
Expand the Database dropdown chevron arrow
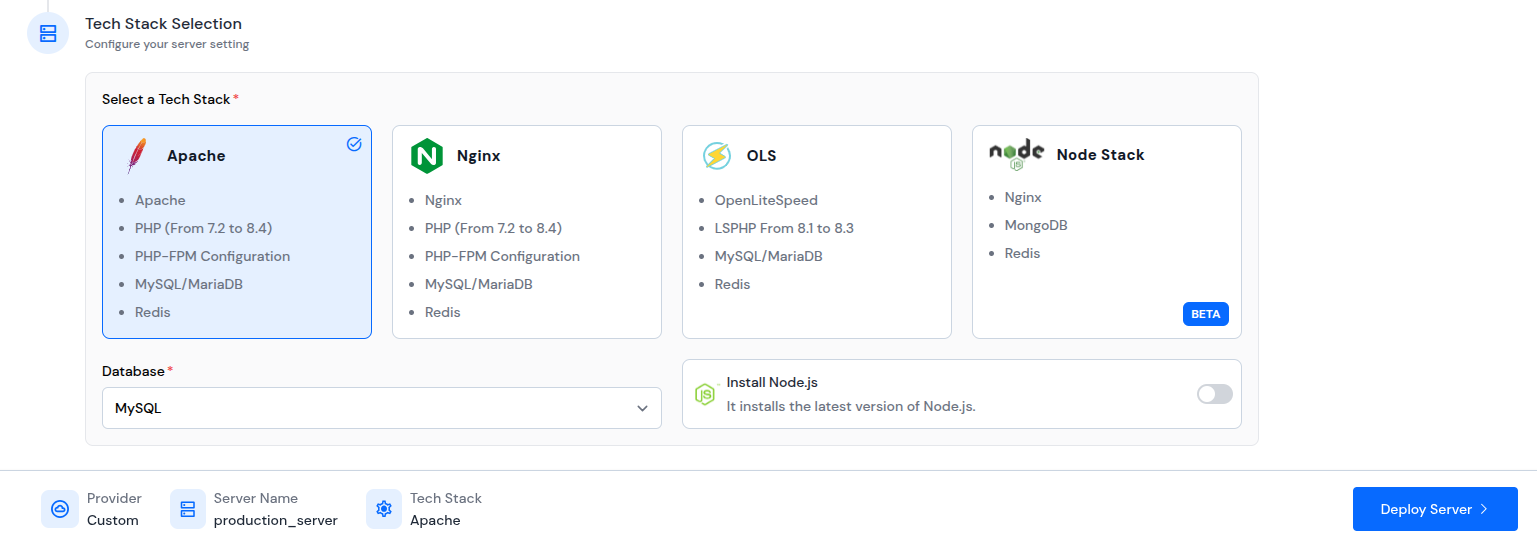click(643, 408)
